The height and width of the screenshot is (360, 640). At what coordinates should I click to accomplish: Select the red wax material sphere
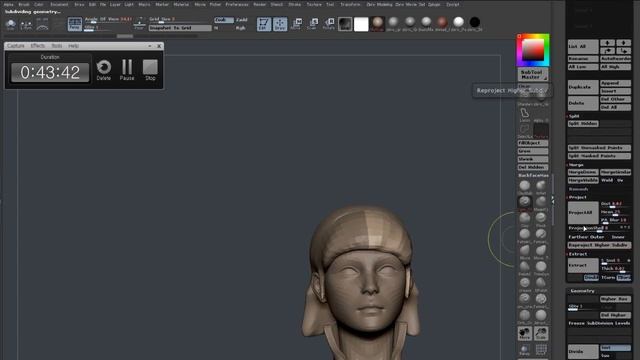click(x=442, y=22)
